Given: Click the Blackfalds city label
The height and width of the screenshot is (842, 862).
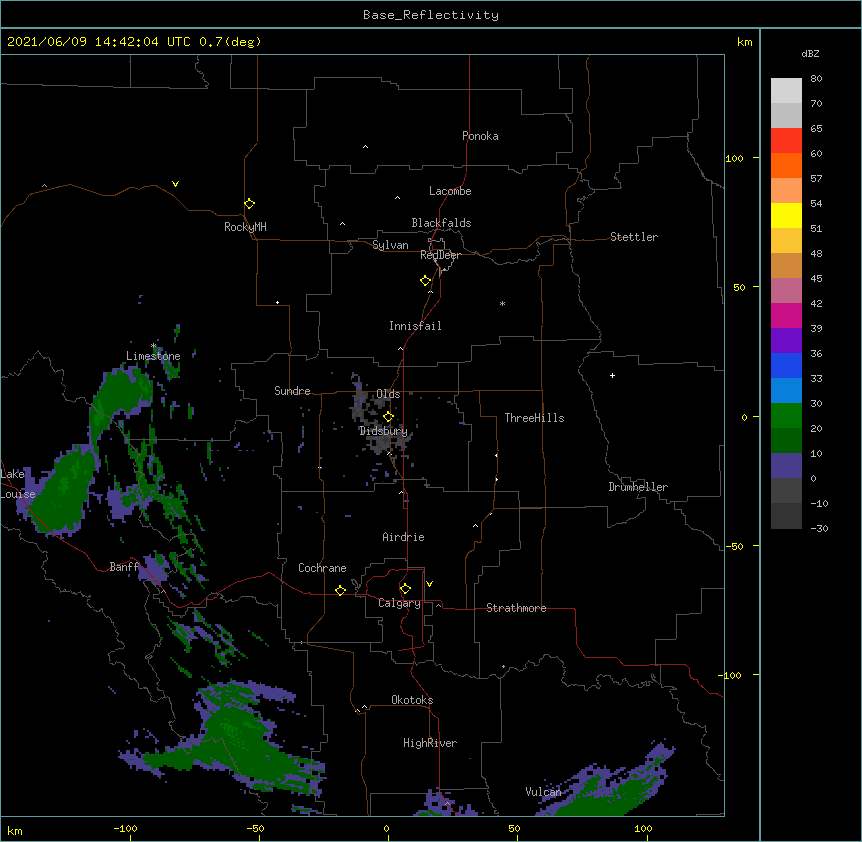Looking at the screenshot, I should point(441,223).
